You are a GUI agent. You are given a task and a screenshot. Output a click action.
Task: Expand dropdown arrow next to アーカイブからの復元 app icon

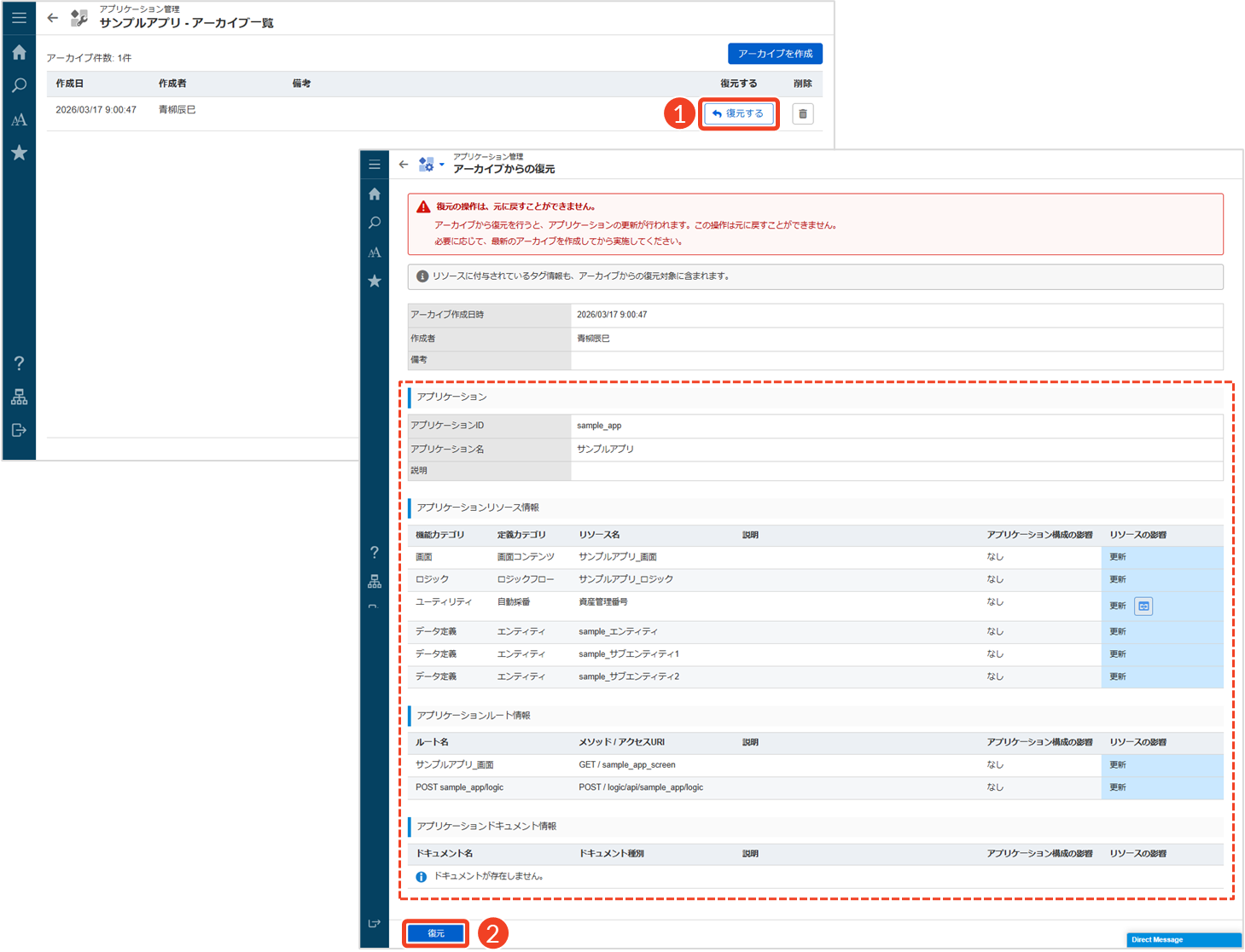coord(441,165)
